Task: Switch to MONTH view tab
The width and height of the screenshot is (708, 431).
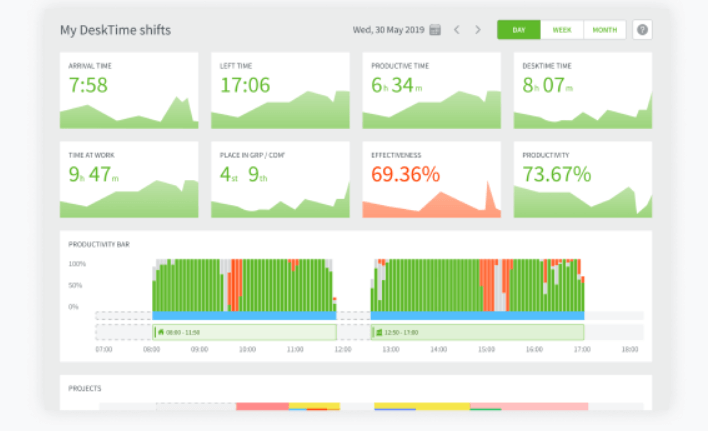Action: 605,30
